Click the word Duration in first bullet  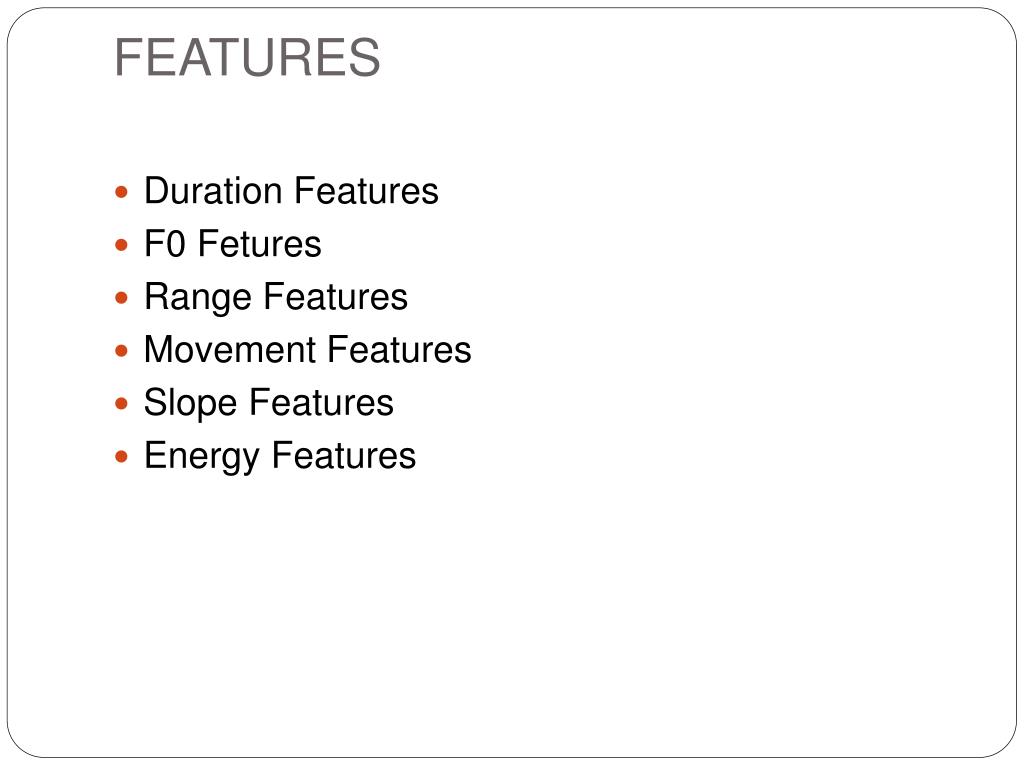click(x=213, y=191)
